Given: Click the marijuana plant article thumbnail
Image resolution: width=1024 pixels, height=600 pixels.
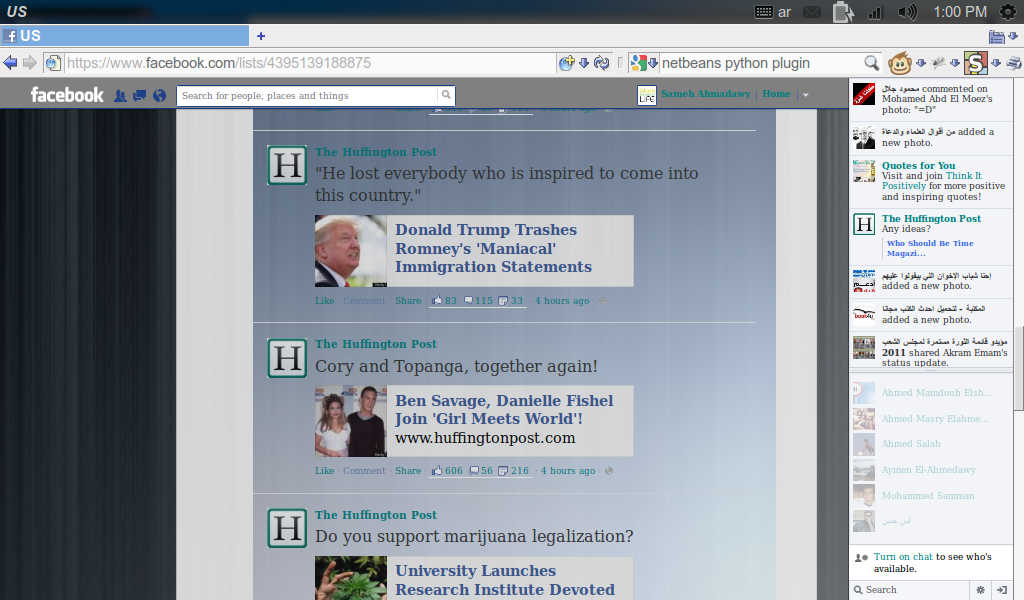Looking at the screenshot, I should 351,578.
